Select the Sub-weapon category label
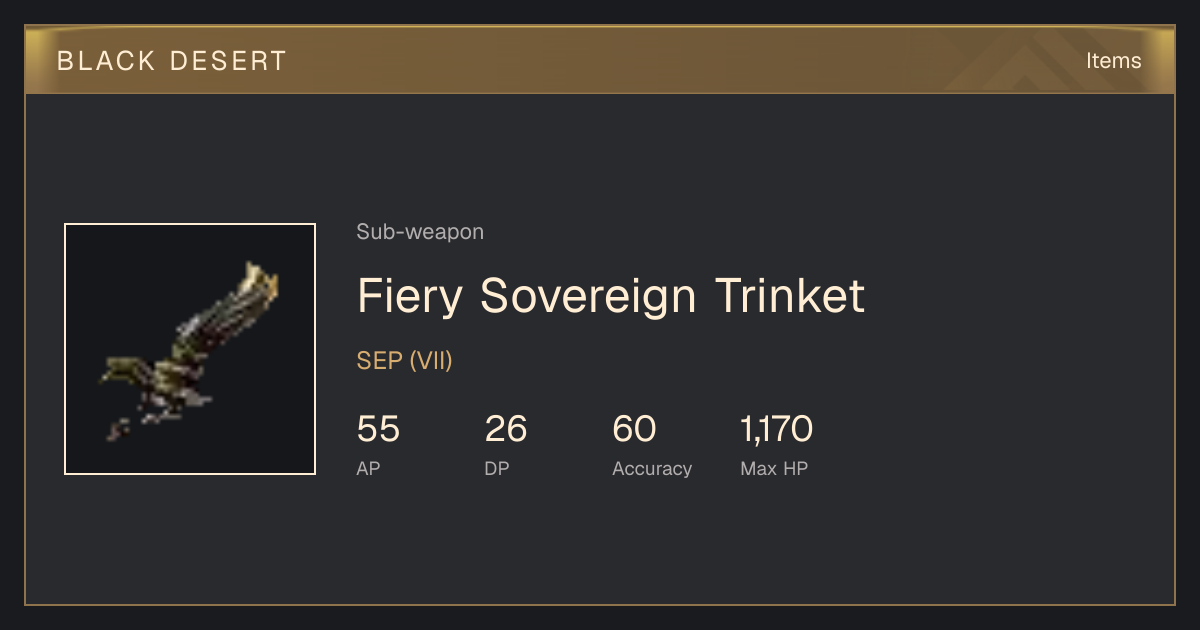 click(x=420, y=232)
